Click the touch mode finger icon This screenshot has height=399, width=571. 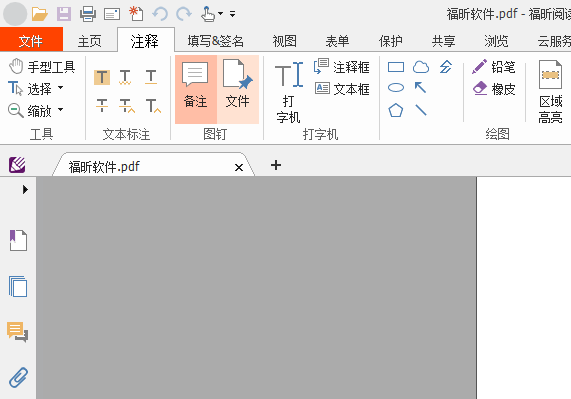(x=208, y=14)
